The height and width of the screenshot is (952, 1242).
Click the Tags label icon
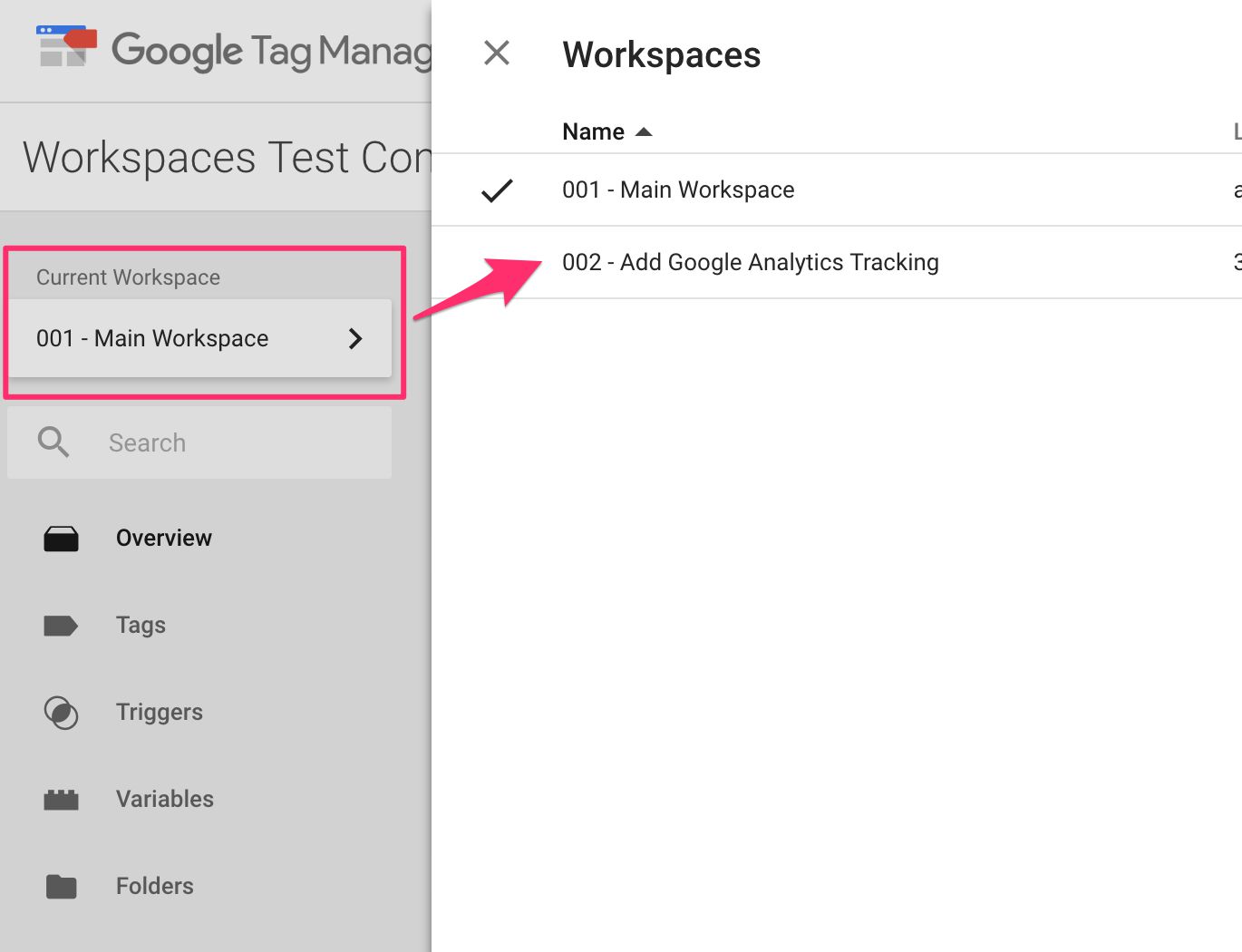point(61,626)
